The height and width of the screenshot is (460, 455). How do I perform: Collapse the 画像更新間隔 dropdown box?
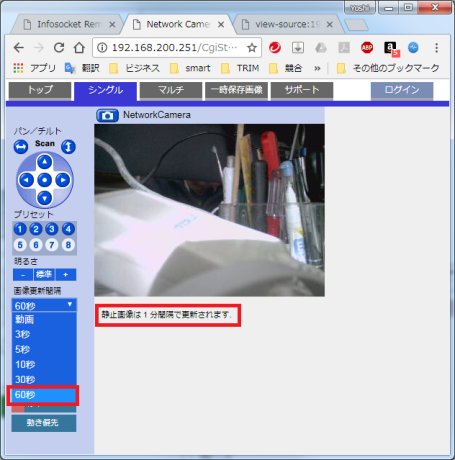click(x=44, y=305)
